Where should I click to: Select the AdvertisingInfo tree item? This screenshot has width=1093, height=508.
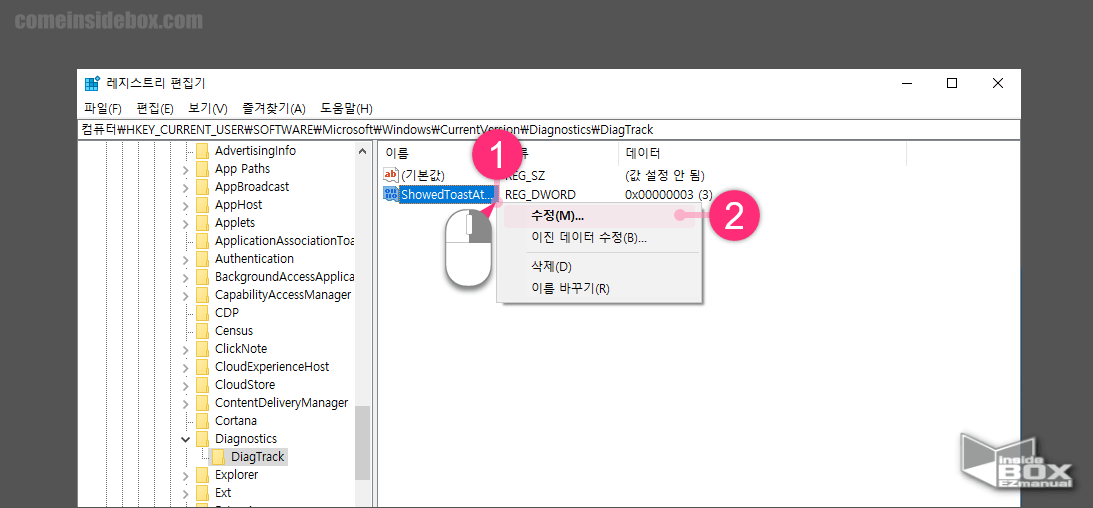[x=255, y=151]
